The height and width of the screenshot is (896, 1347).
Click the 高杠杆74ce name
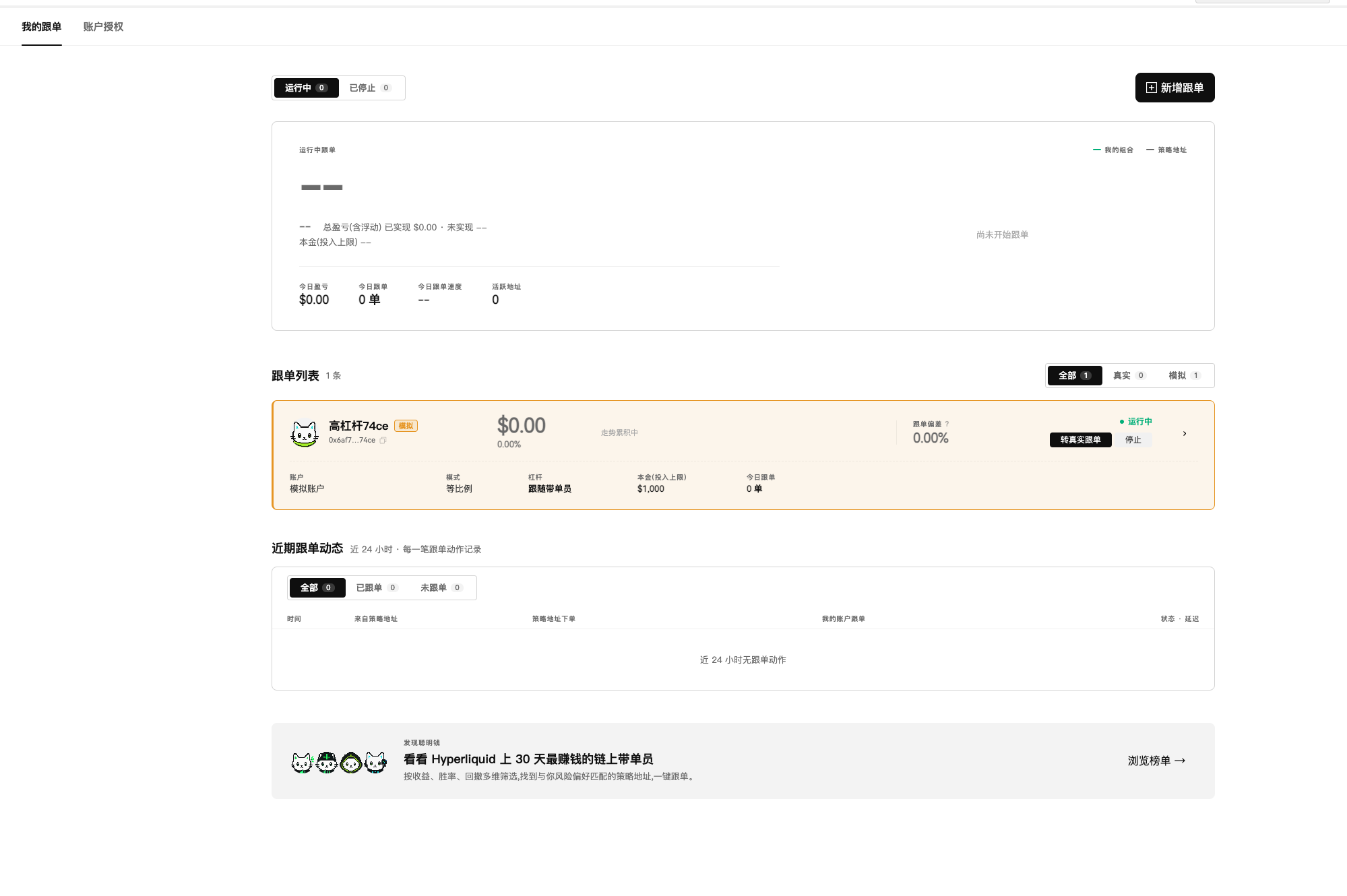(358, 426)
